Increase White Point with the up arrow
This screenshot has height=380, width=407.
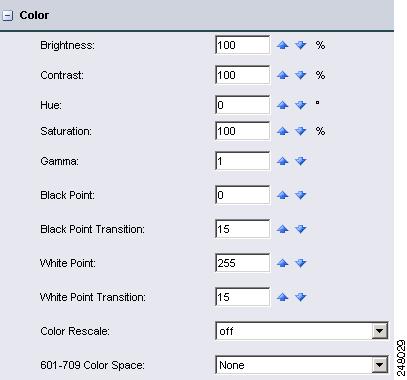282,263
